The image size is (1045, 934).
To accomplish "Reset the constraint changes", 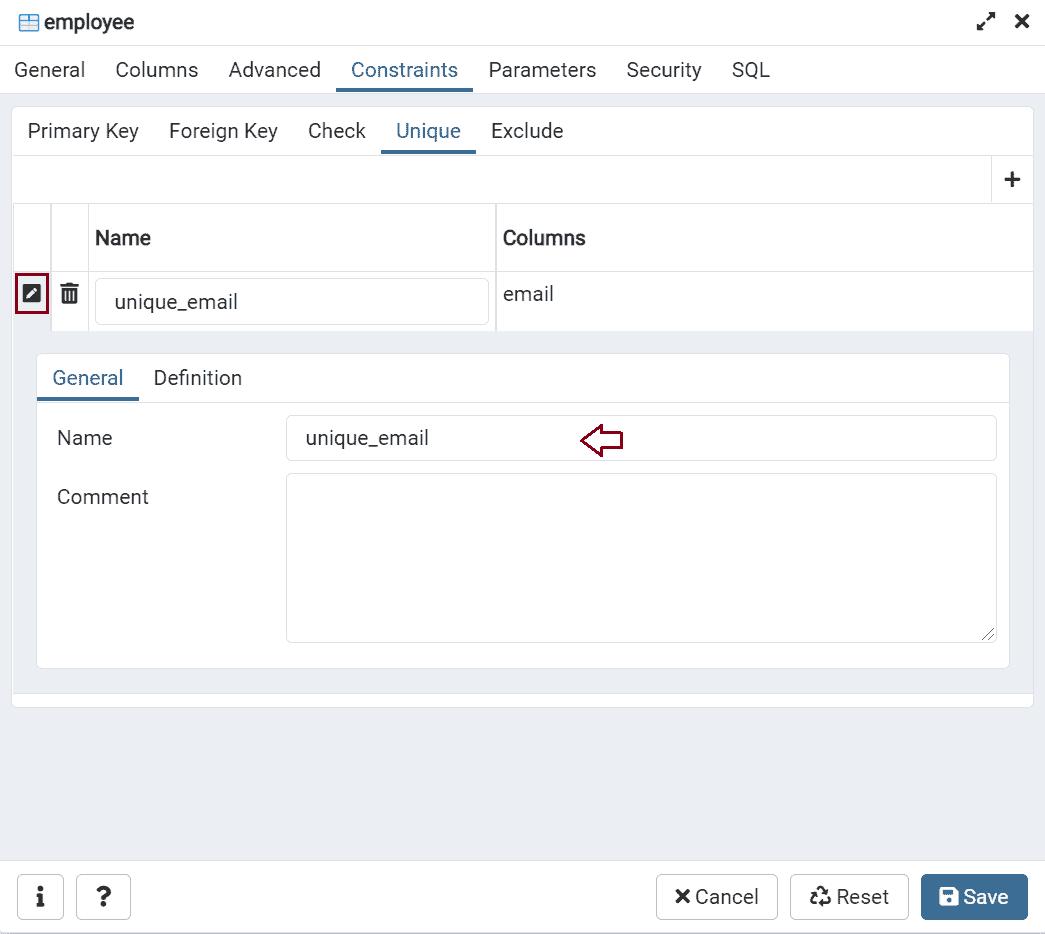I will coord(849,897).
